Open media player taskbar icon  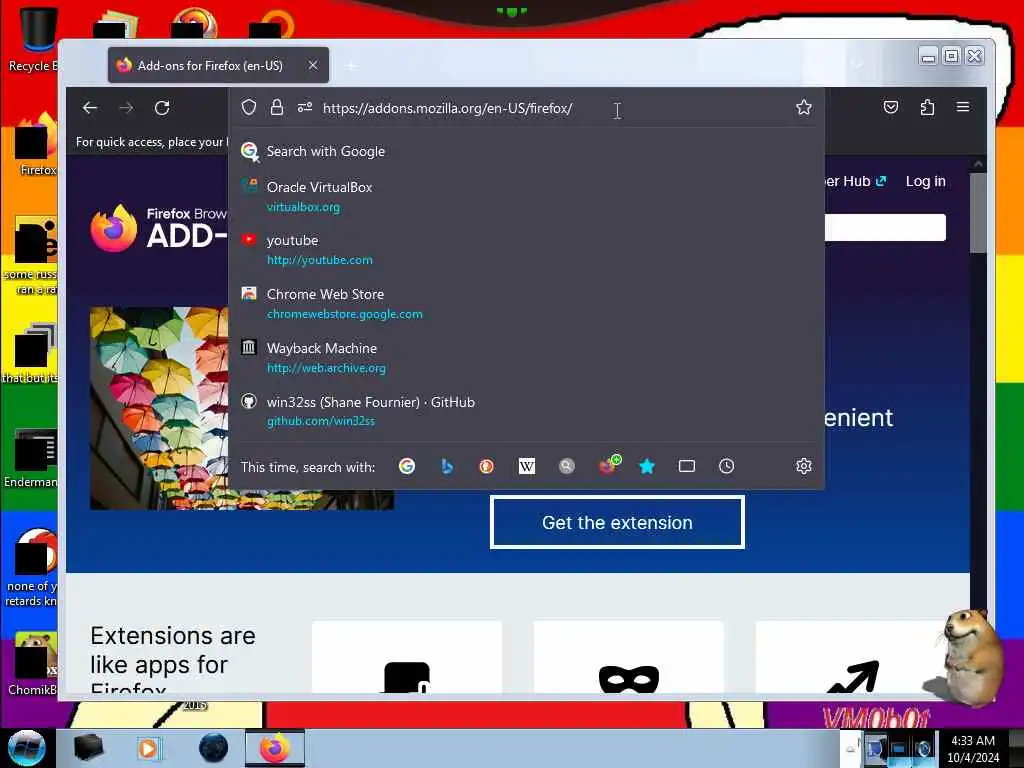pyautogui.click(x=148, y=748)
